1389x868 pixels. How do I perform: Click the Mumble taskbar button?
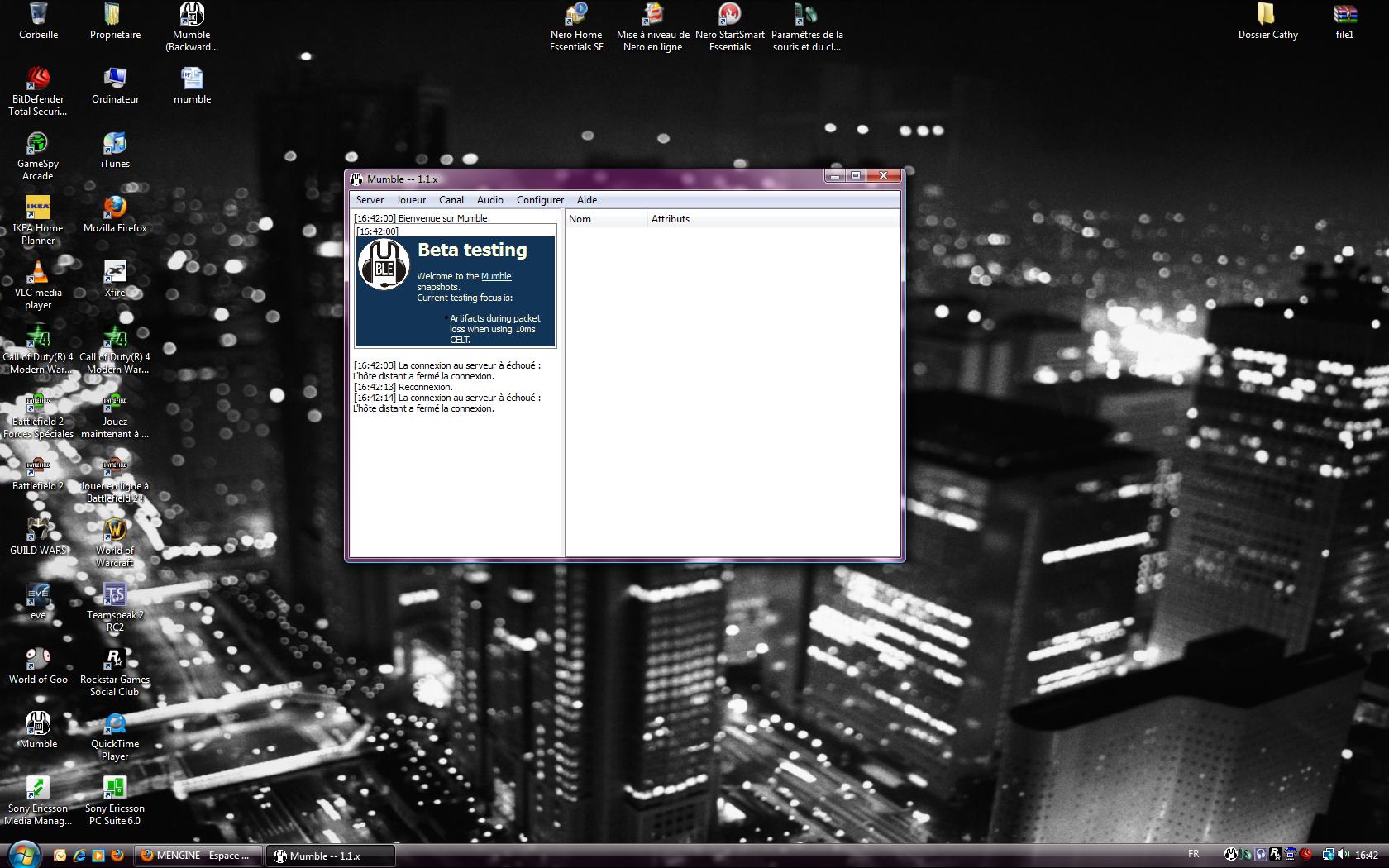[332, 856]
